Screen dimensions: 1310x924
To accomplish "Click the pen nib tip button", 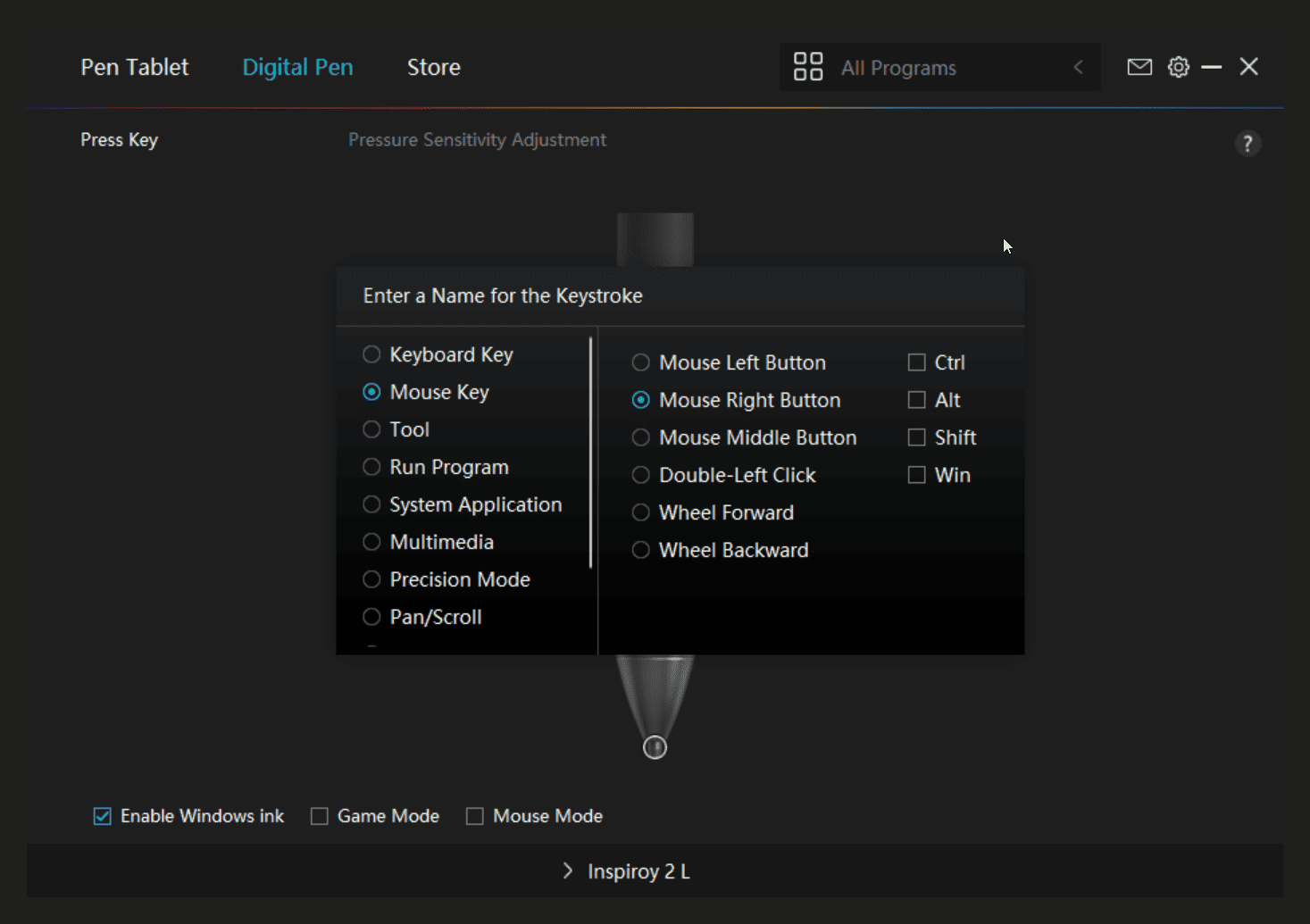I will tap(655, 747).
